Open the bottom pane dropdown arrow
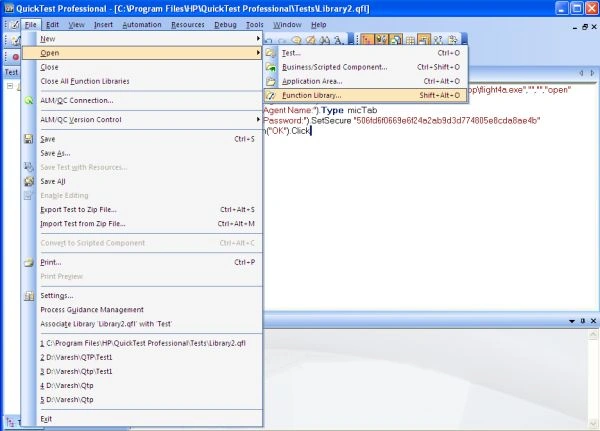 572,321
